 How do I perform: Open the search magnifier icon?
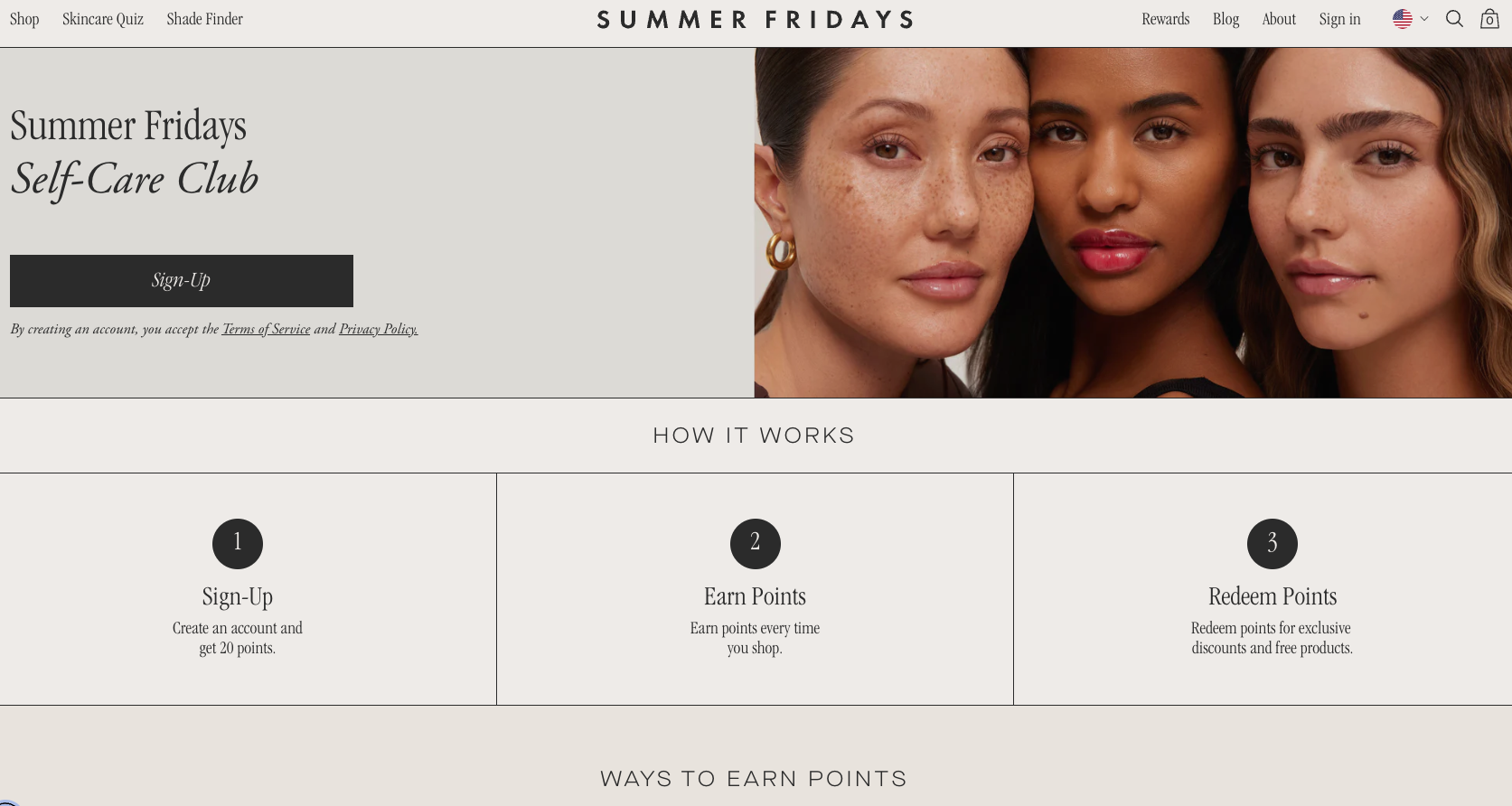[1454, 19]
